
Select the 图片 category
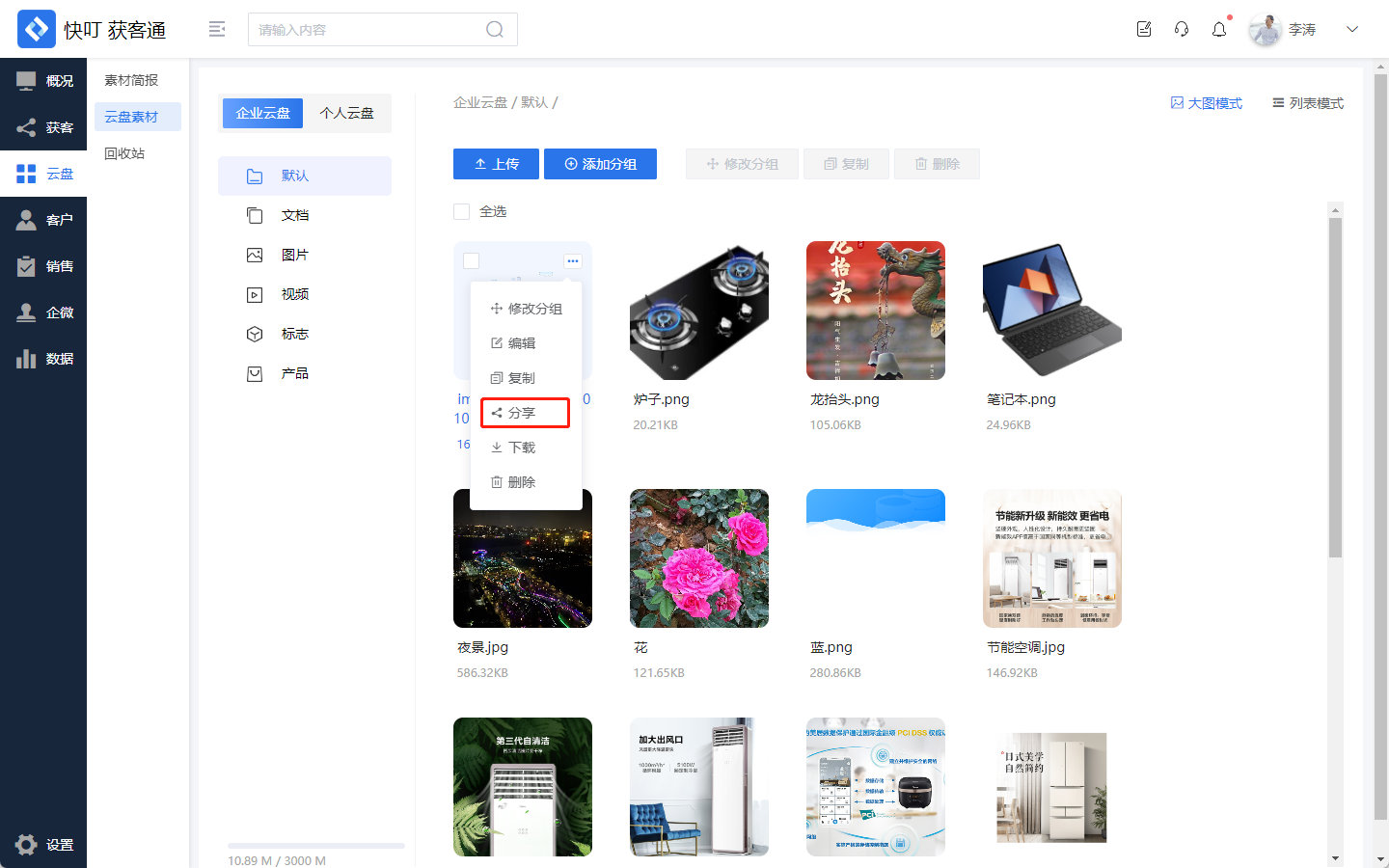305,255
